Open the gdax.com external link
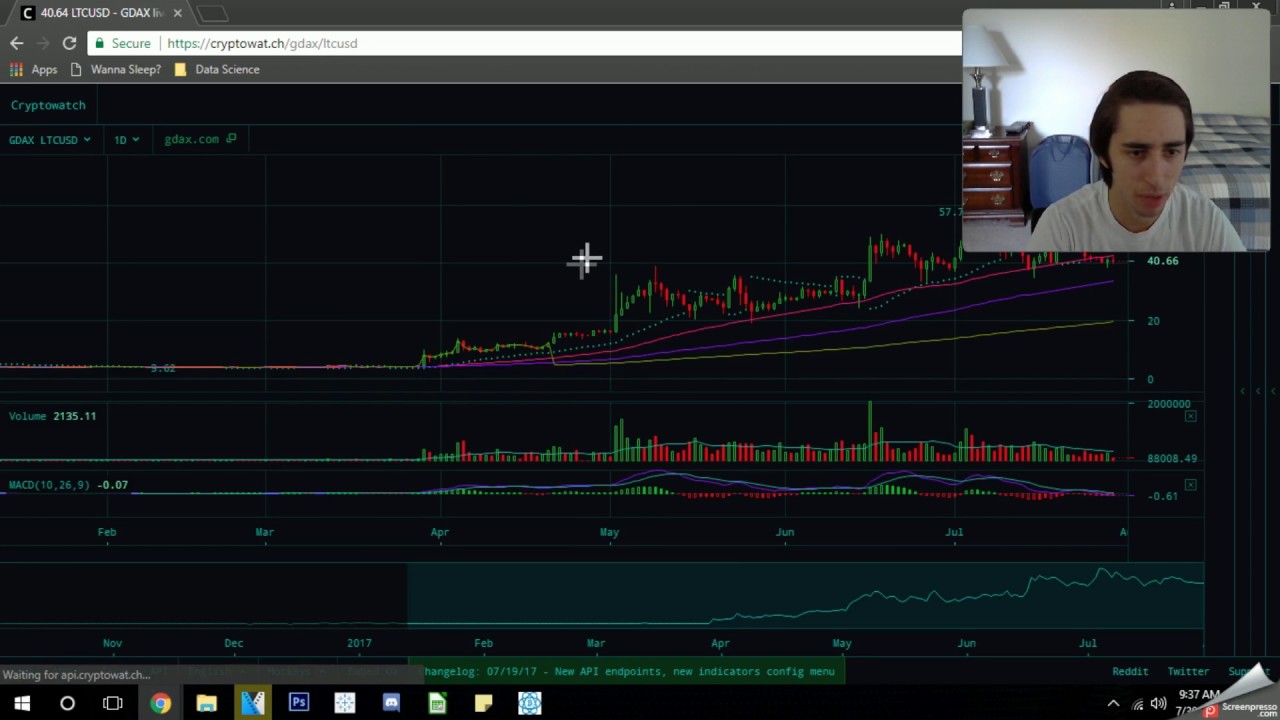Image resolution: width=1280 pixels, height=720 pixels. [200, 139]
